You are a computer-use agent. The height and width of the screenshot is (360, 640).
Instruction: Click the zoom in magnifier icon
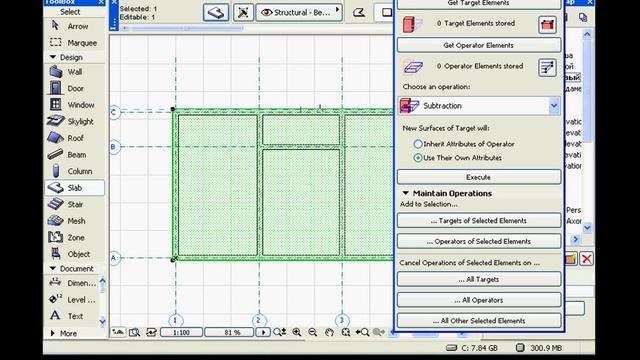point(297,332)
